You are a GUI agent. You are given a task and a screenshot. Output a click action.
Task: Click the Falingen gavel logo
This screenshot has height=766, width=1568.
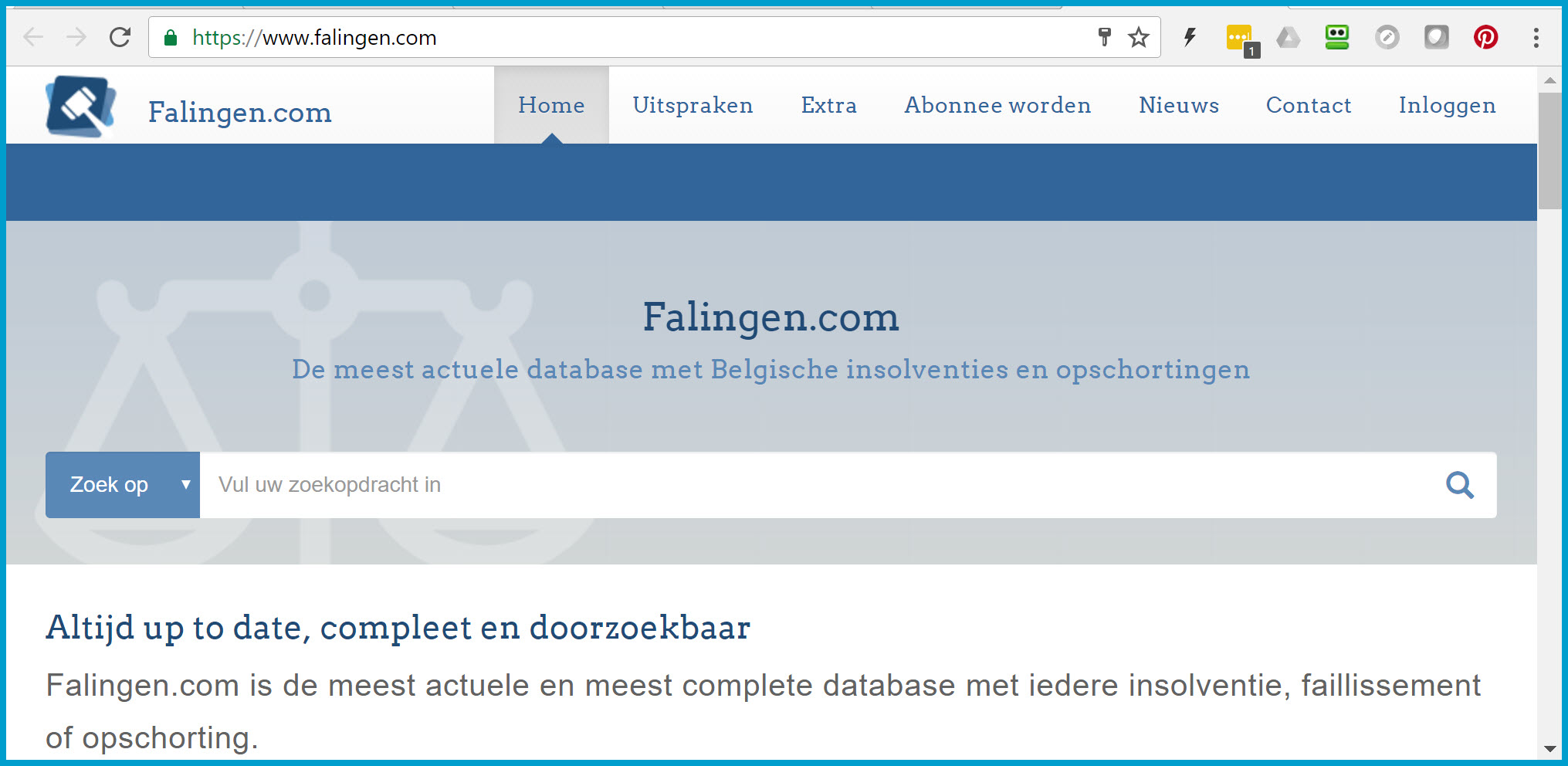pyautogui.click(x=81, y=107)
